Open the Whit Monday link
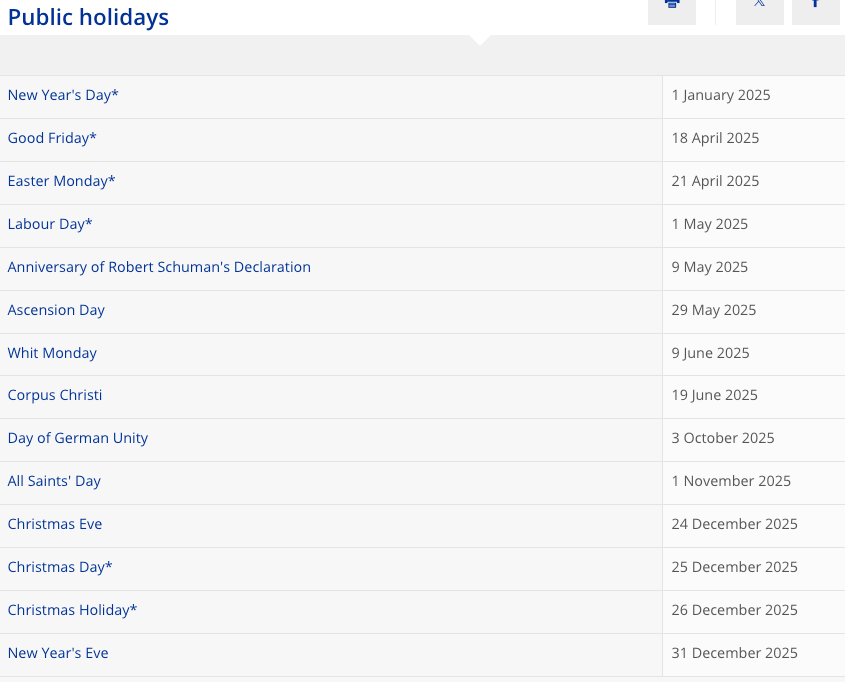 52,353
